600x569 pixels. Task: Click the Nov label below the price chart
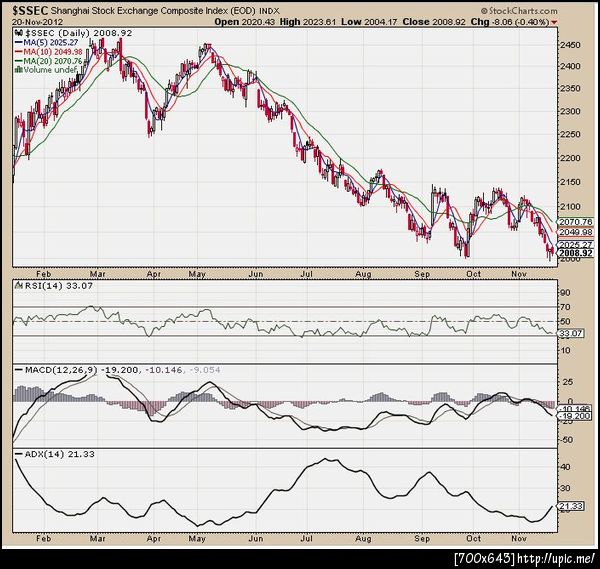point(519,274)
